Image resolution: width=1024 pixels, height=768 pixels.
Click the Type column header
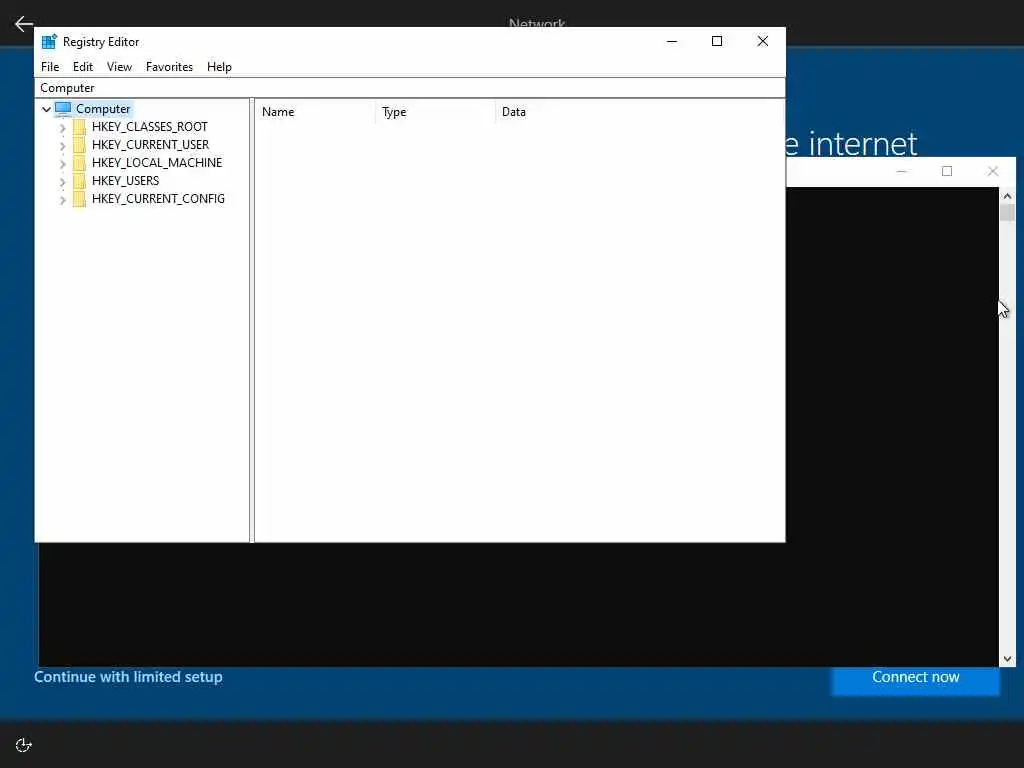(436, 112)
